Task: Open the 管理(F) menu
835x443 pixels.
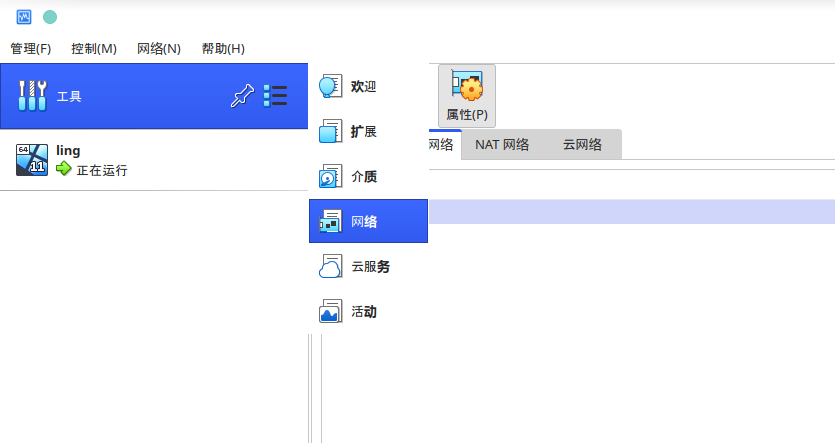Action: point(30,49)
